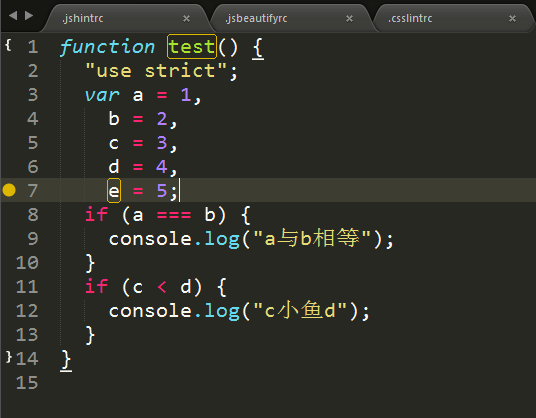Viewport: 536px width, 418px height.
Task: Switch to the .jshintrc tab
Action: (x=126, y=18)
